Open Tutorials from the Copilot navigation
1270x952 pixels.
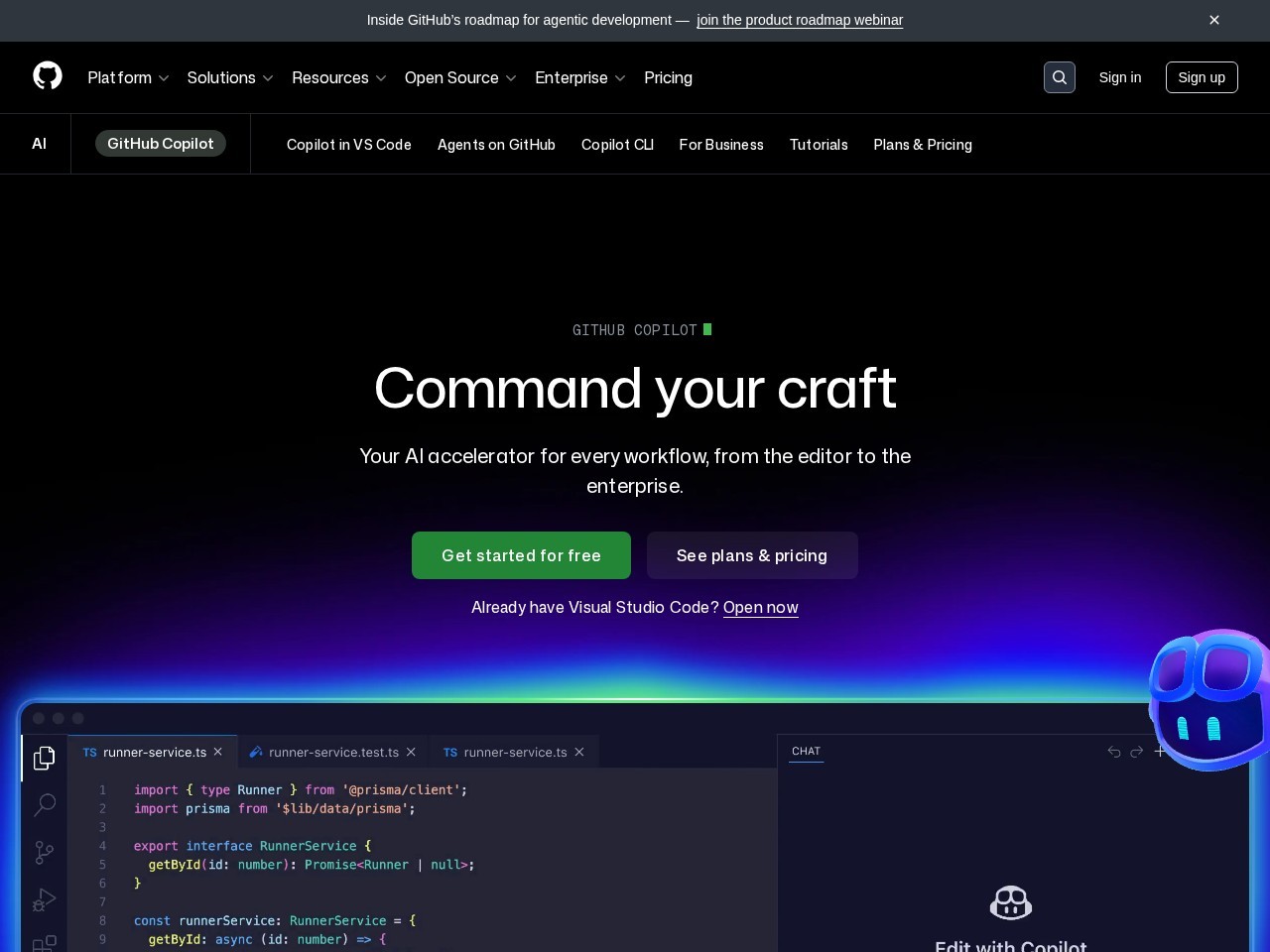(x=819, y=145)
